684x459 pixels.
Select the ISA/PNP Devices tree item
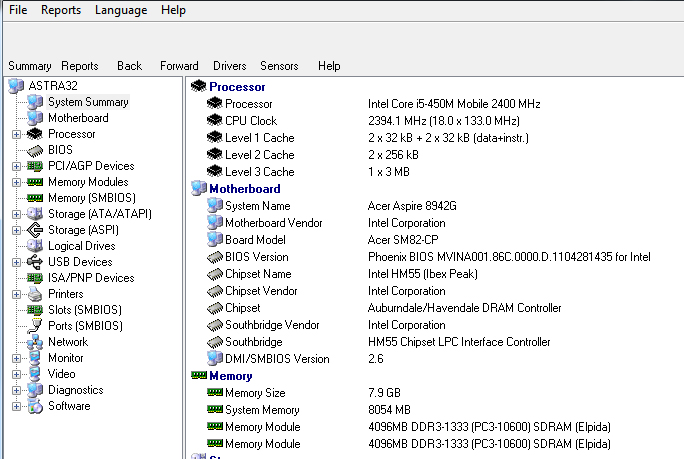(91, 278)
